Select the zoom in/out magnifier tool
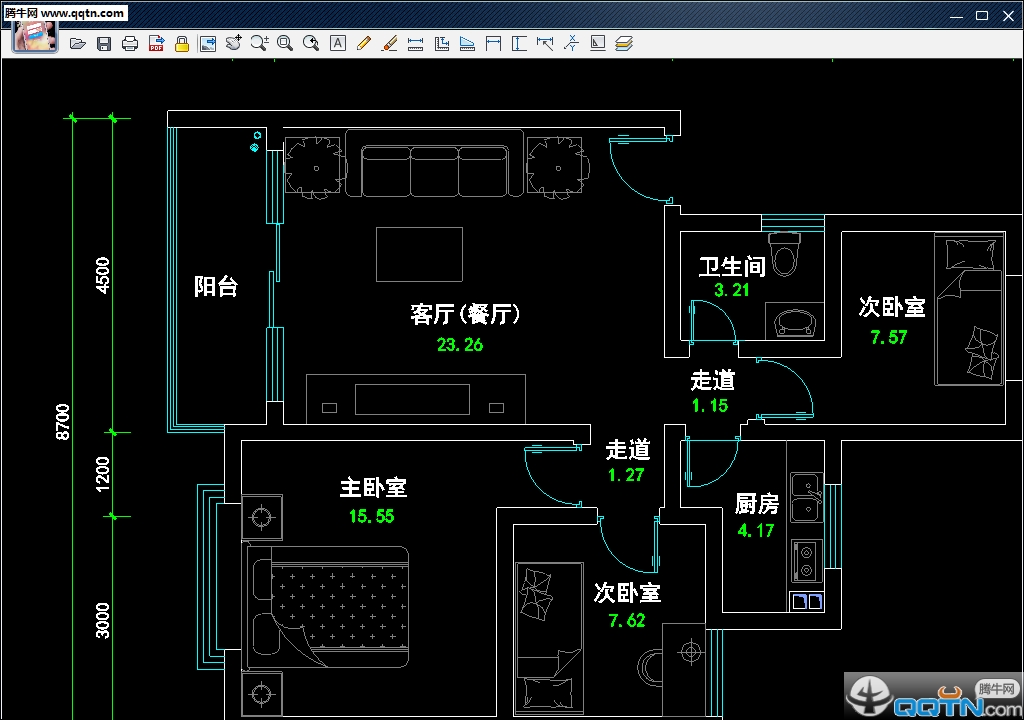The width and height of the screenshot is (1024, 720). tap(259, 43)
